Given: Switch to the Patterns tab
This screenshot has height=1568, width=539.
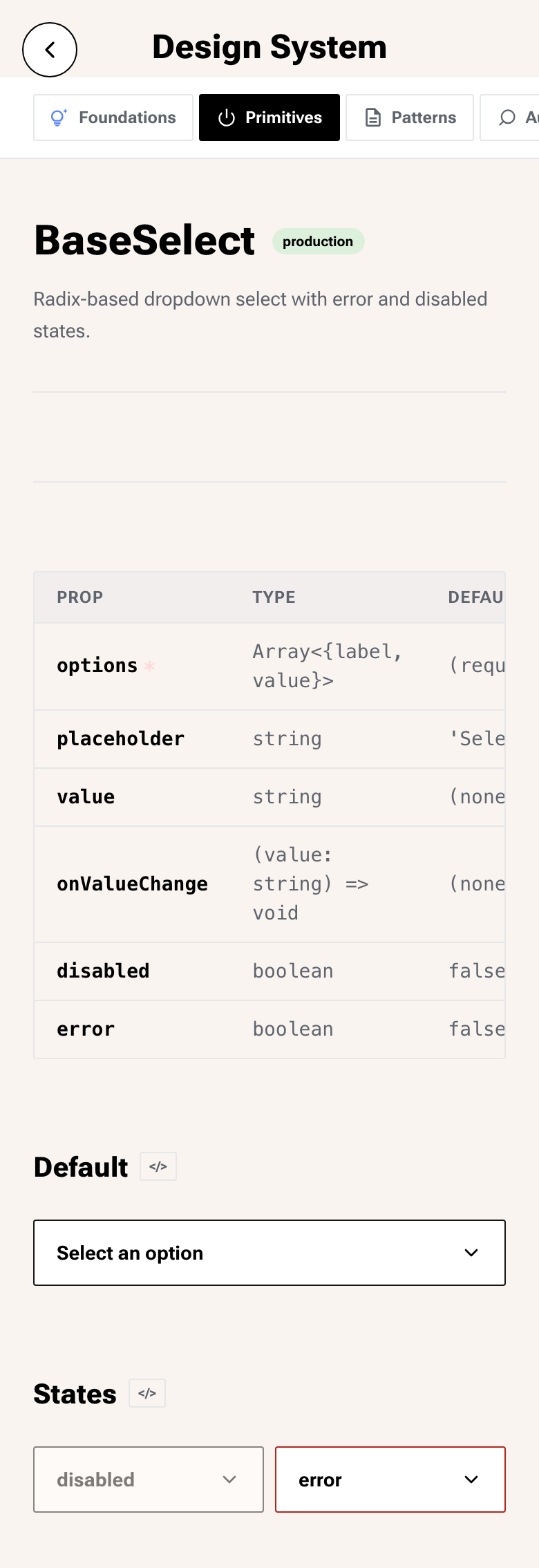Looking at the screenshot, I should tap(410, 118).
